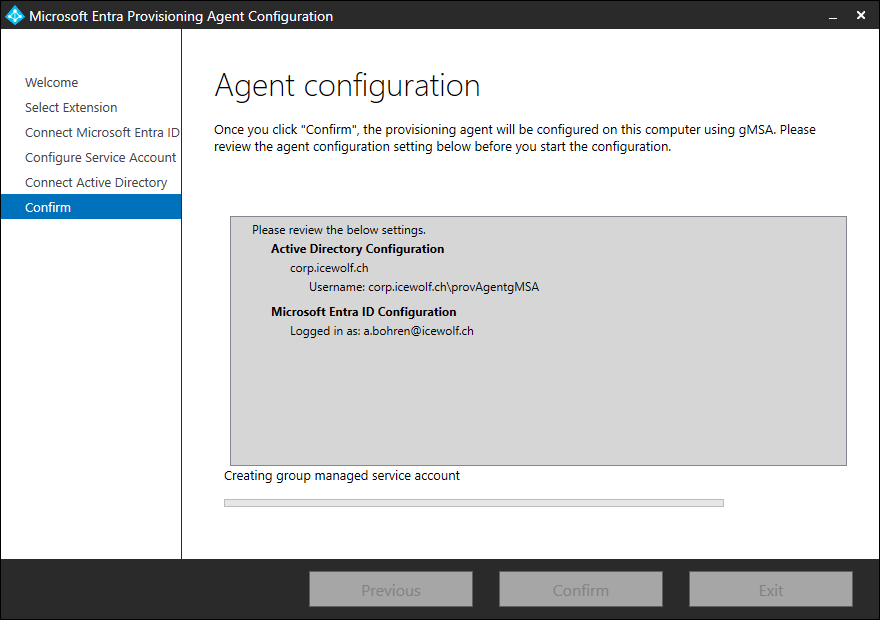Select the highlighted Confirm step in sidebar
Image resolution: width=880 pixels, height=620 pixels.
48,208
